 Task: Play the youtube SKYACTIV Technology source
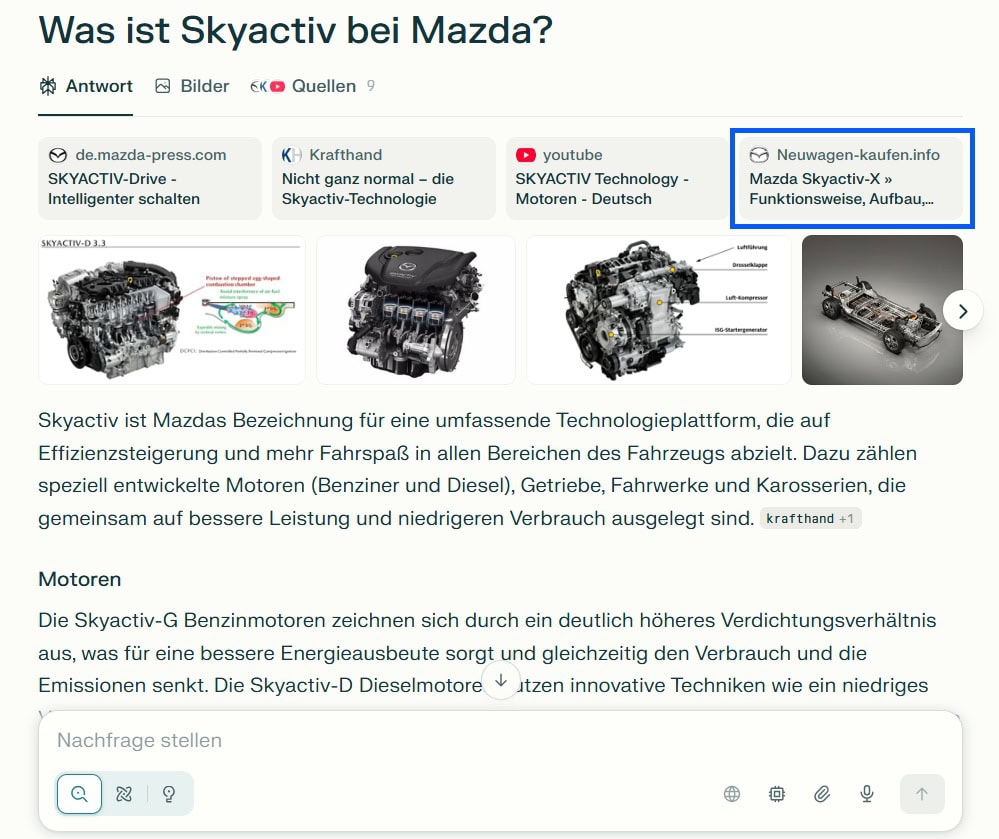coord(616,178)
